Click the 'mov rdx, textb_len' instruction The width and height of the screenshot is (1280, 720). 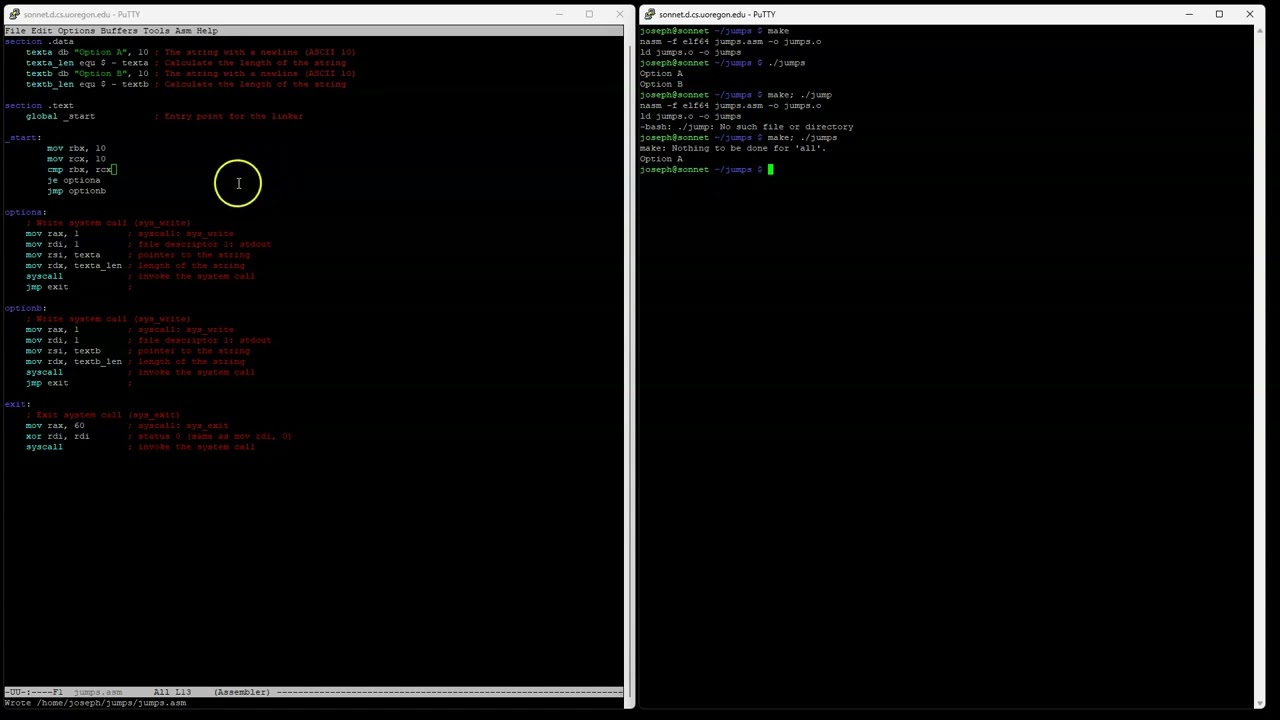pos(74,362)
